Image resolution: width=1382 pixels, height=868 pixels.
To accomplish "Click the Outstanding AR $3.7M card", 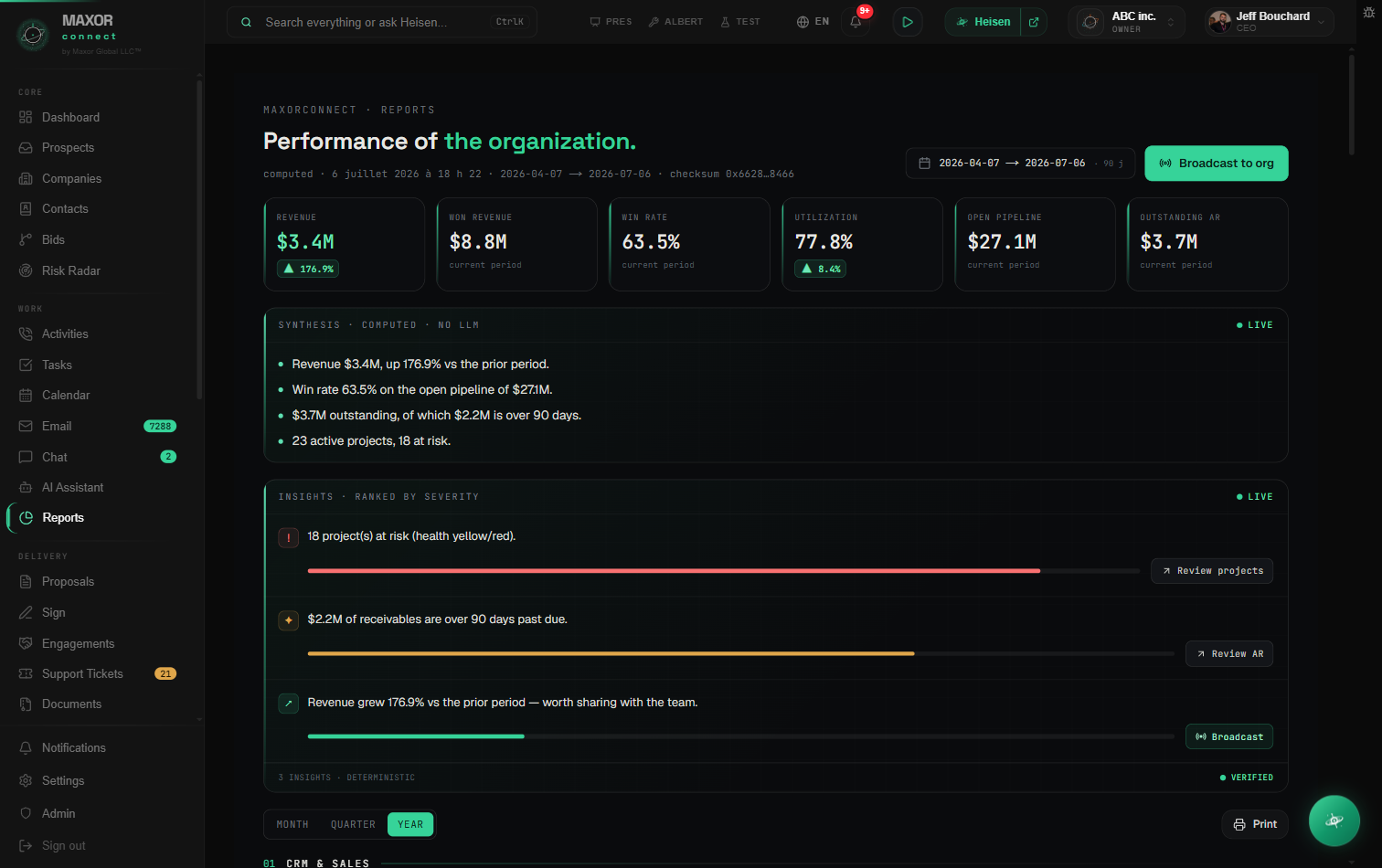I will 1208,245.
